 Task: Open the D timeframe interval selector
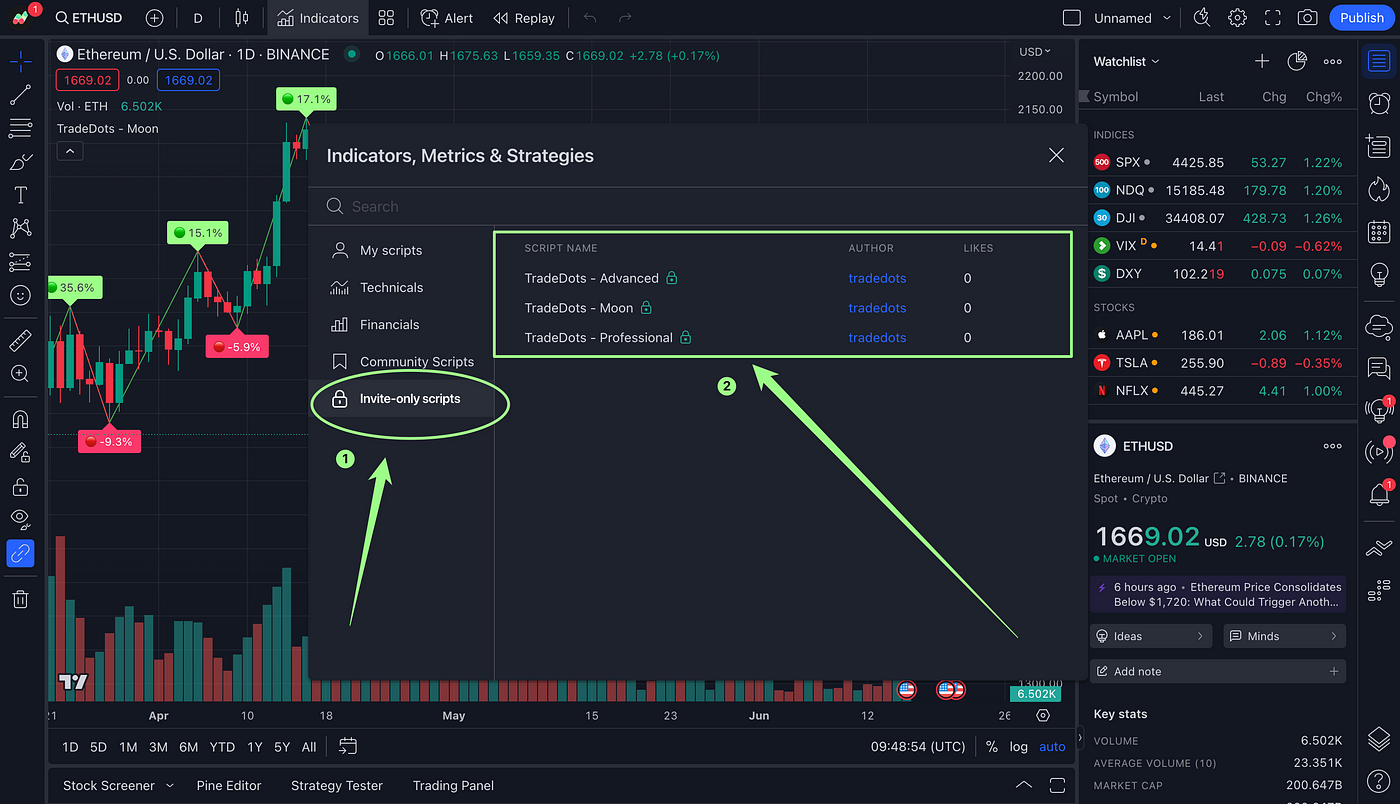[198, 18]
